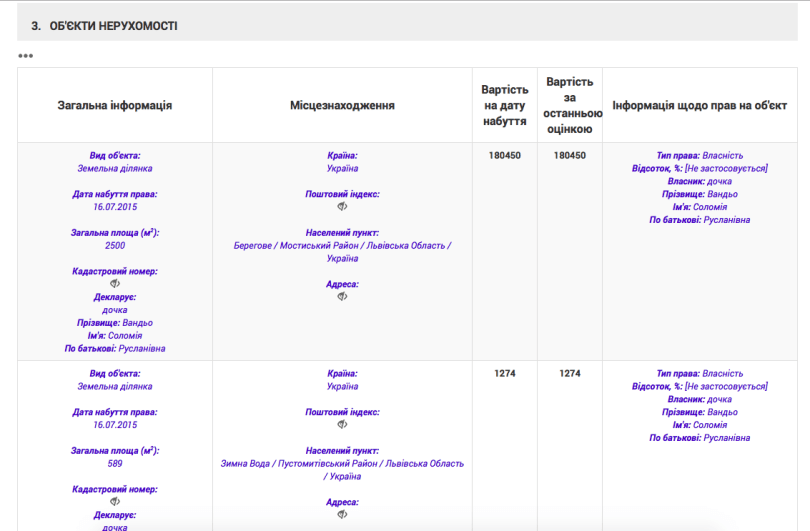Screen dimensions: 810x531
Task: Click hidden cadastral number icon for 2500 m² plot
Action: (x=115, y=284)
